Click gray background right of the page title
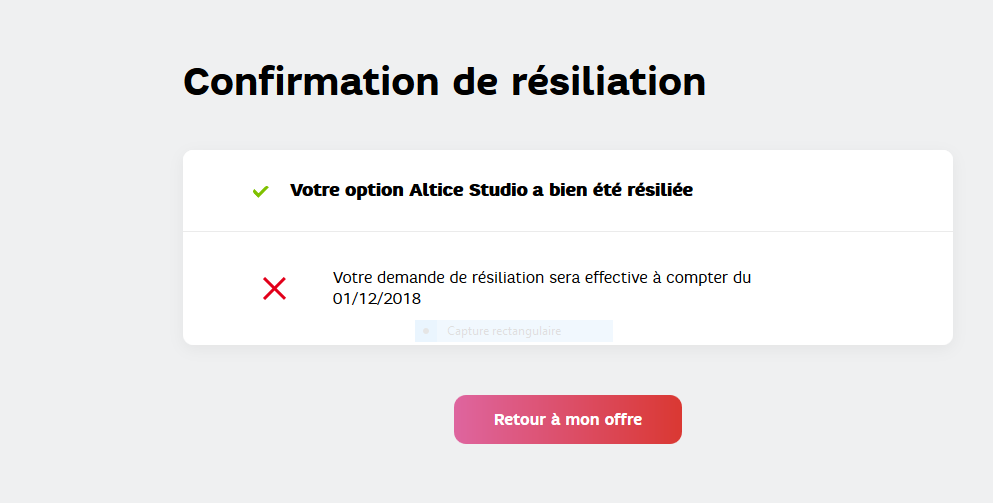The image size is (993, 503). [x=850, y=81]
